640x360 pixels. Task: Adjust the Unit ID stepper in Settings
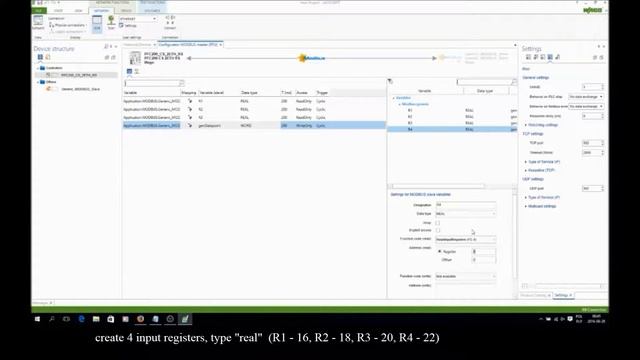click(x=602, y=87)
